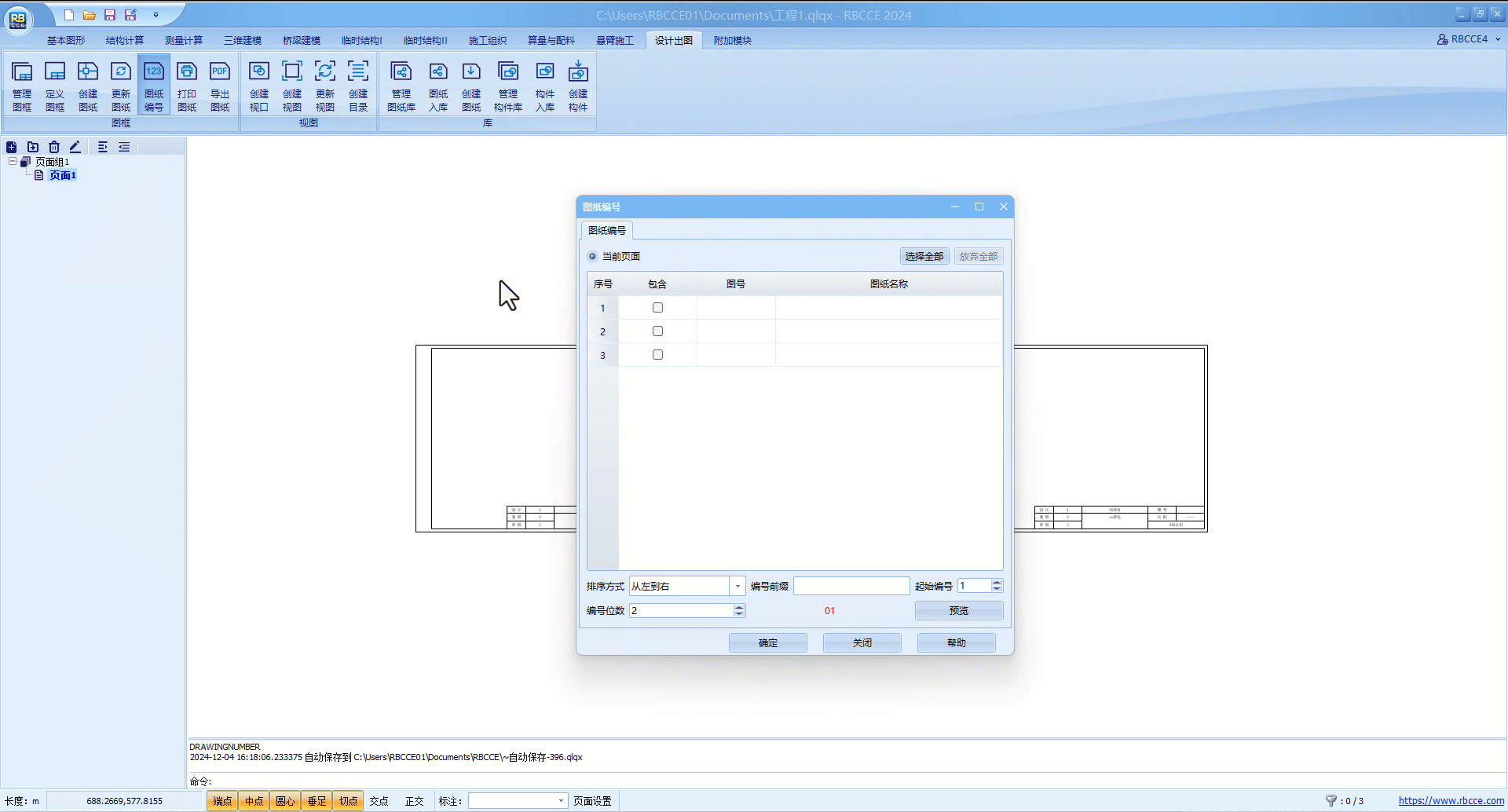Open the 标注 dropdown in status bar

click(x=561, y=801)
